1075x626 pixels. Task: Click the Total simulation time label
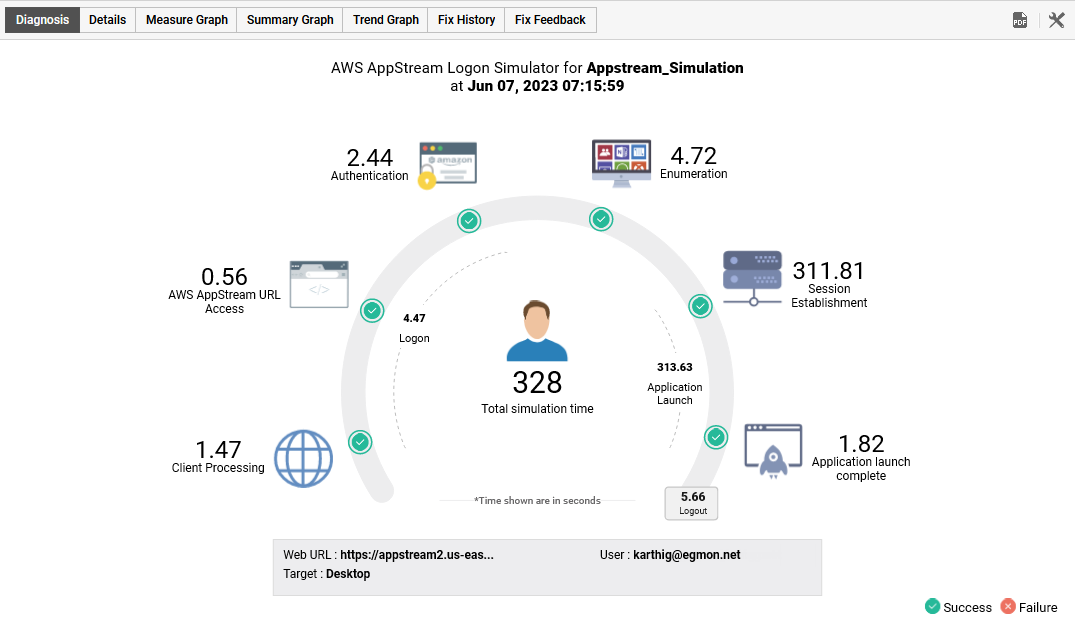pyautogui.click(x=538, y=409)
